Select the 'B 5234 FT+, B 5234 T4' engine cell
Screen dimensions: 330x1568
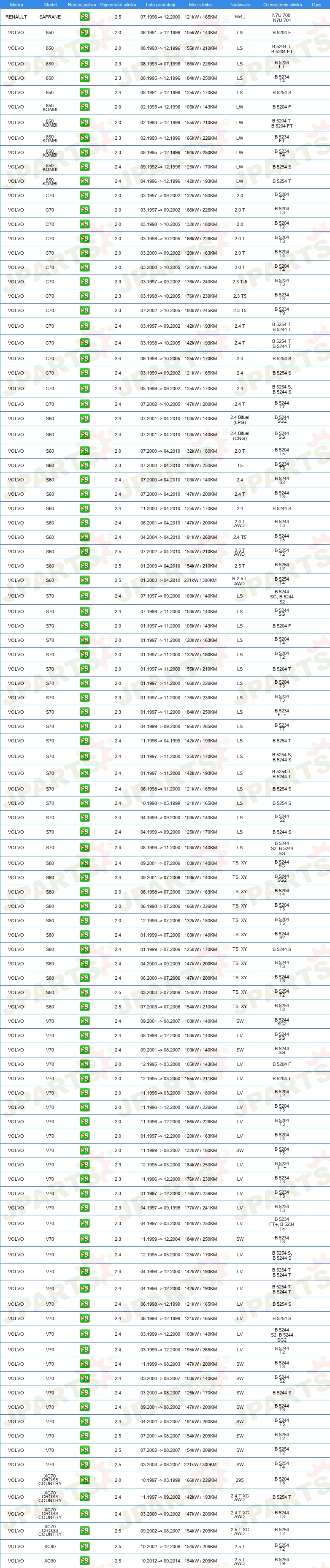pyautogui.click(x=282, y=1223)
